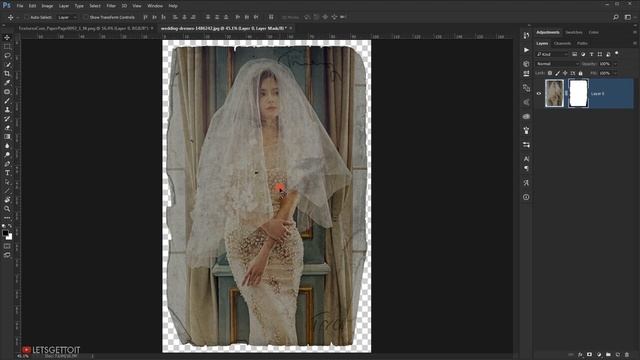The image size is (640, 360).
Task: Toggle Lock transparent pixels
Action: tap(550, 73)
